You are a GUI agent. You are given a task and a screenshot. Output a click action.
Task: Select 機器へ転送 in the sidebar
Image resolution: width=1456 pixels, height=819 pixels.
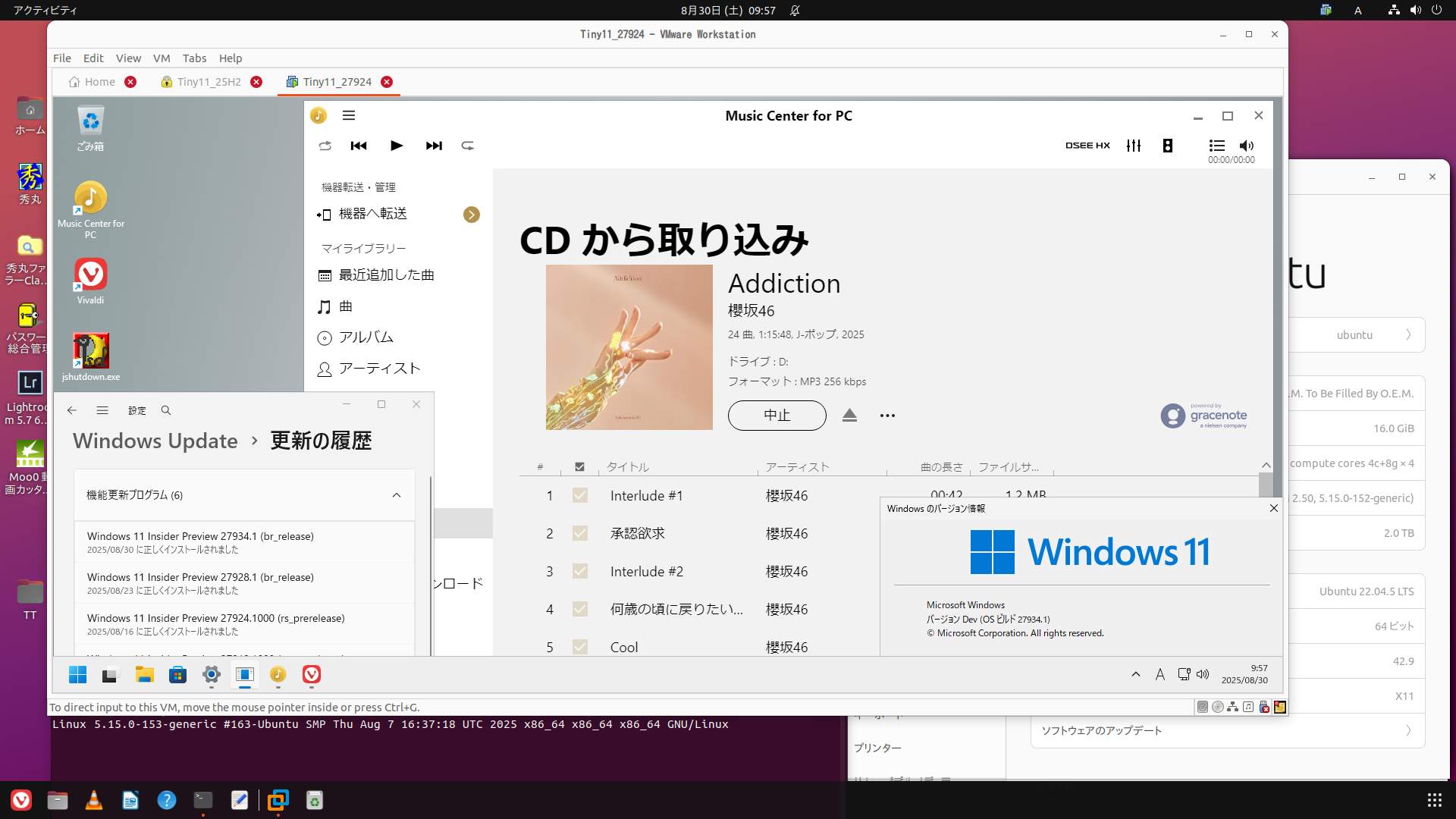tap(373, 214)
